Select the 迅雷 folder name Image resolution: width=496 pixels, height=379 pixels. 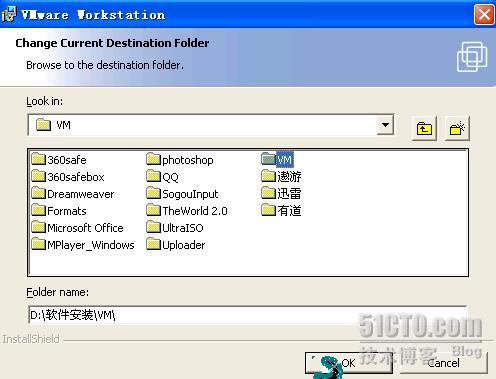[289, 194]
